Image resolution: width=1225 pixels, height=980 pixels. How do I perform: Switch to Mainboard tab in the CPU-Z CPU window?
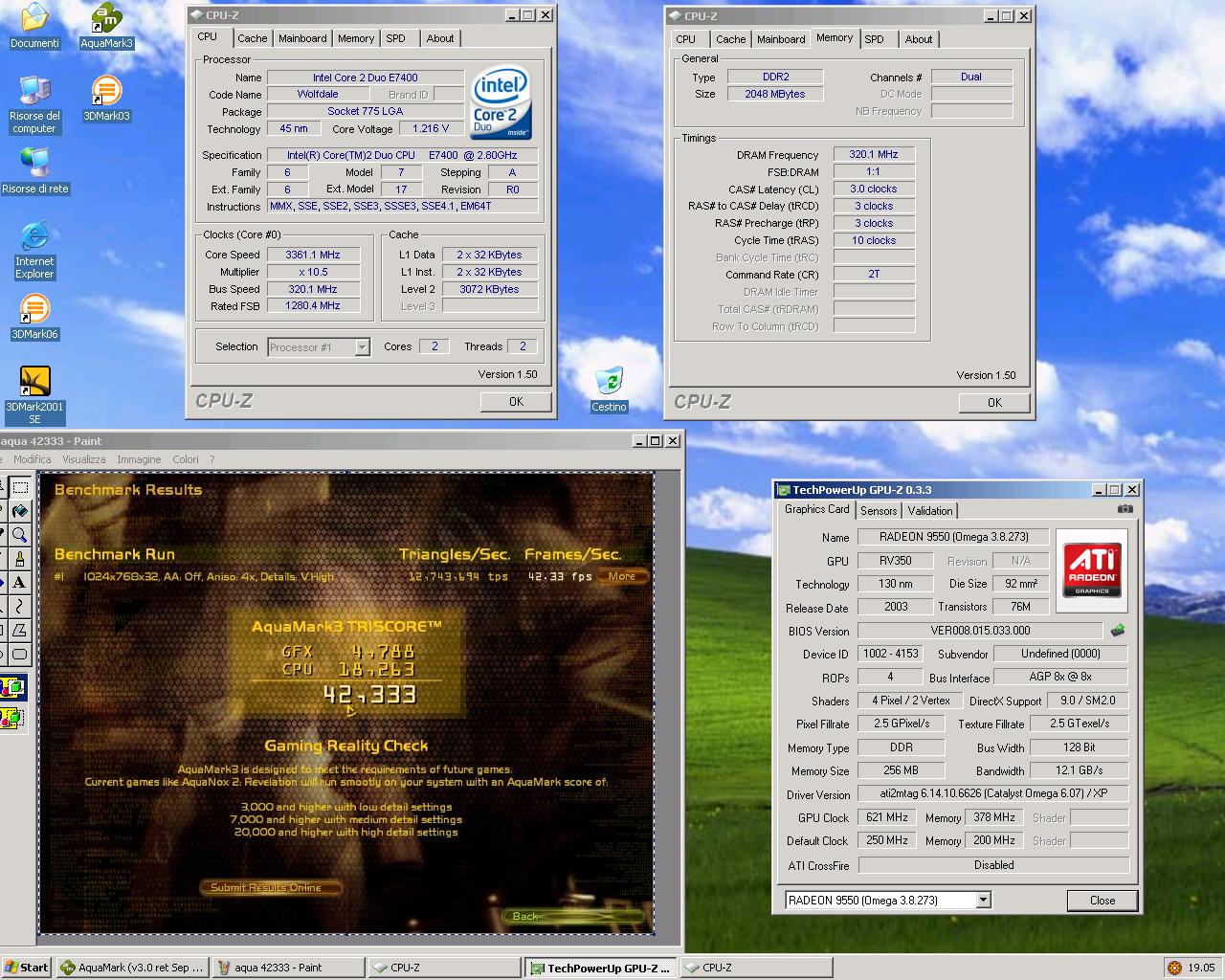tap(302, 38)
